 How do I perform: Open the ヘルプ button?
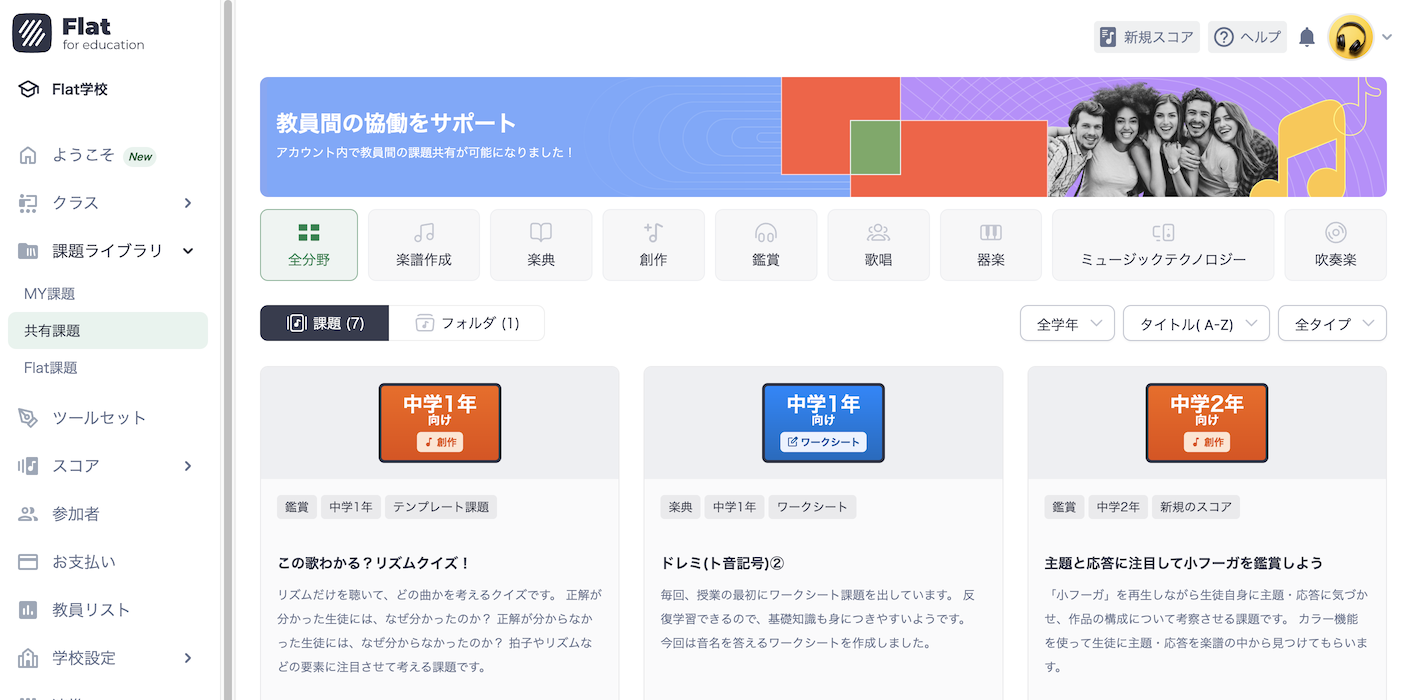(1247, 37)
